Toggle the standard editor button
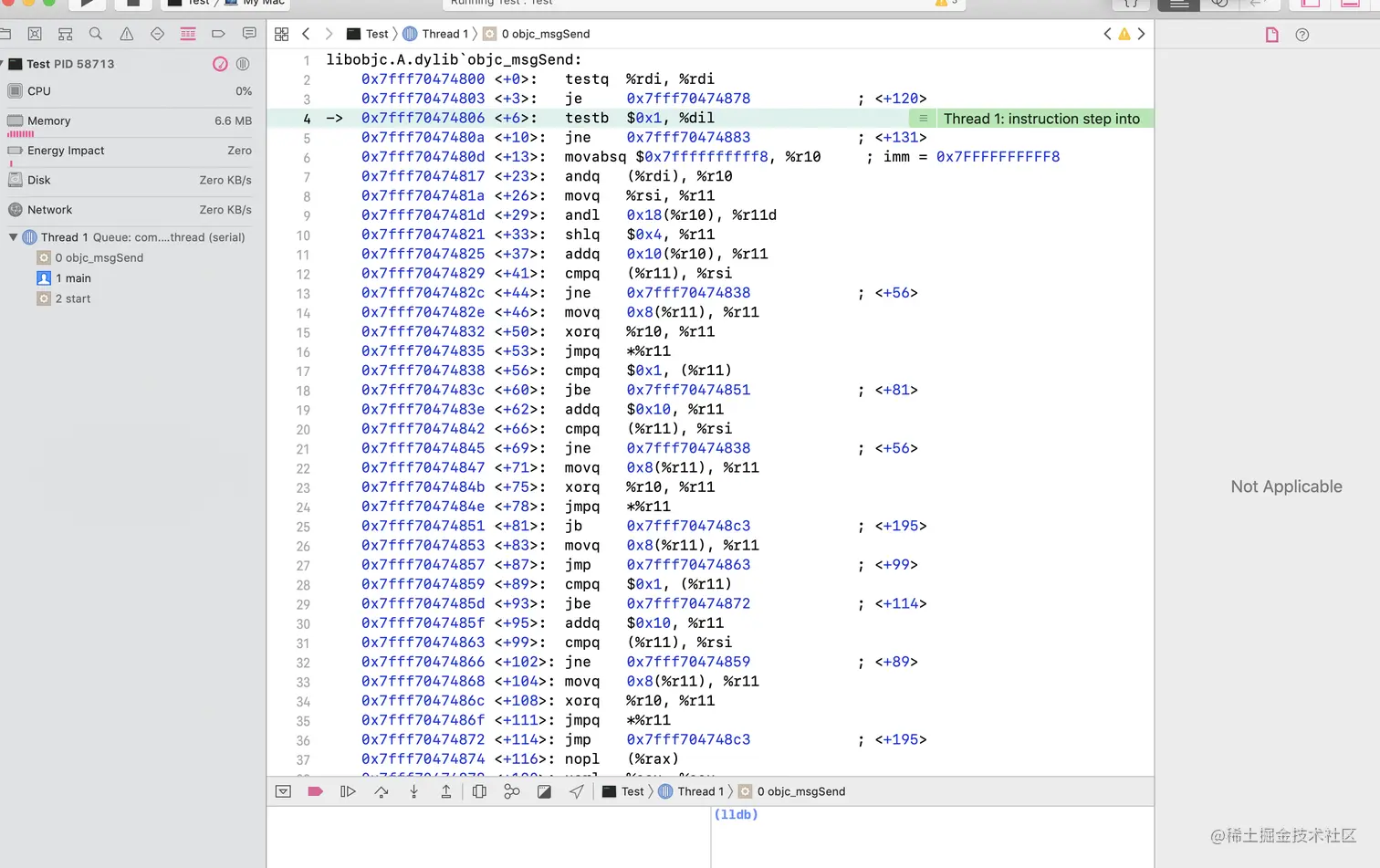 click(x=1179, y=4)
